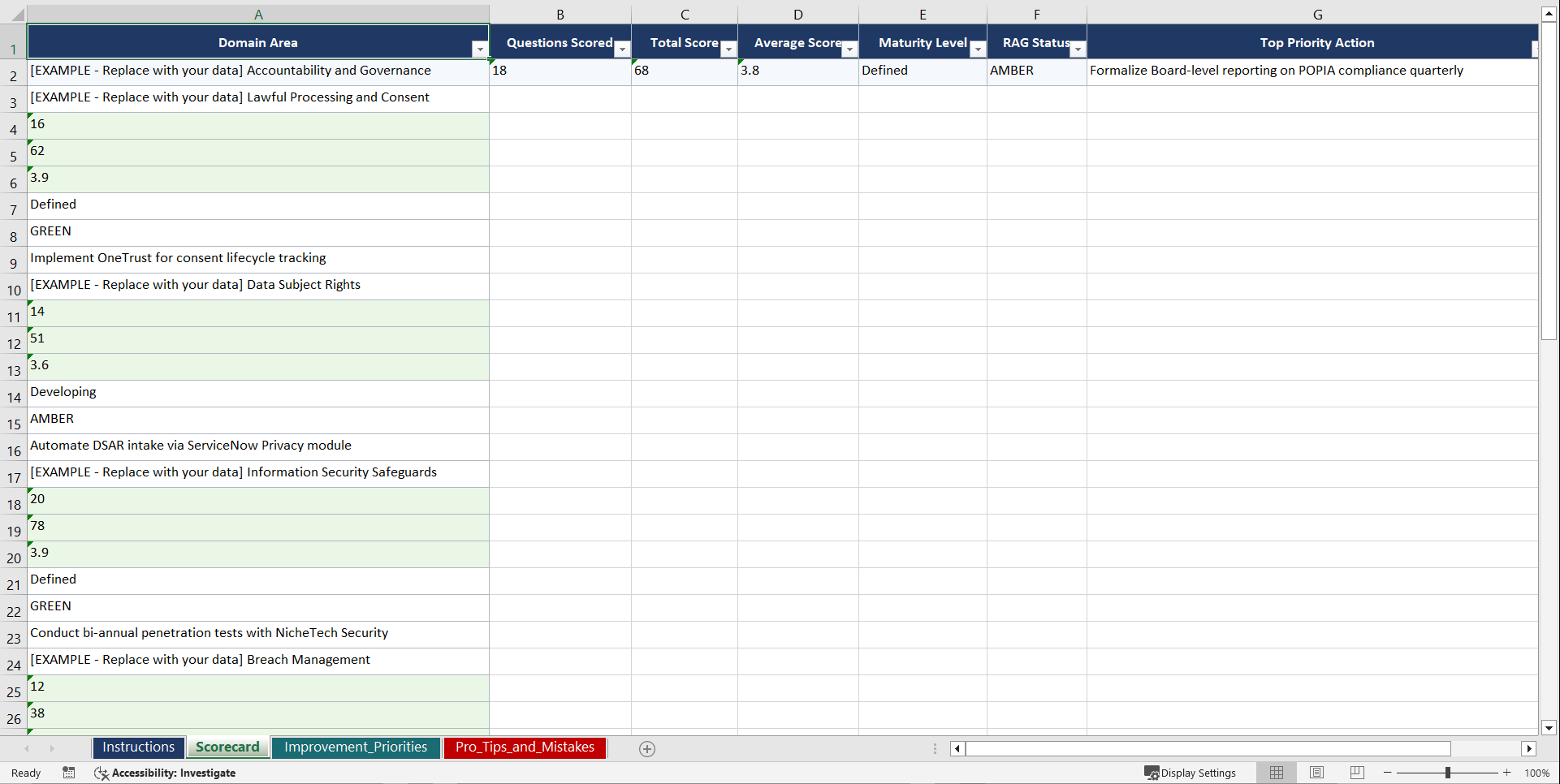Adjust the zoom level slider

[1446, 773]
